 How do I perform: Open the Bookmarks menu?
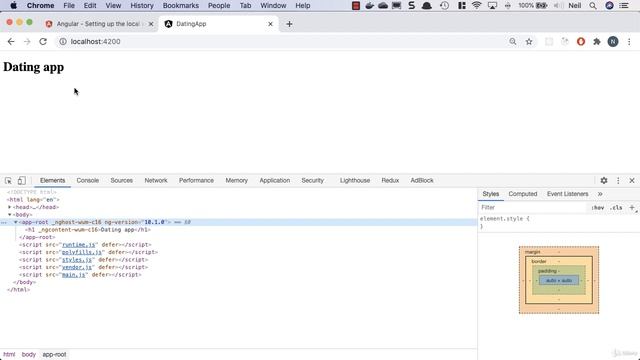(x=181, y=6)
